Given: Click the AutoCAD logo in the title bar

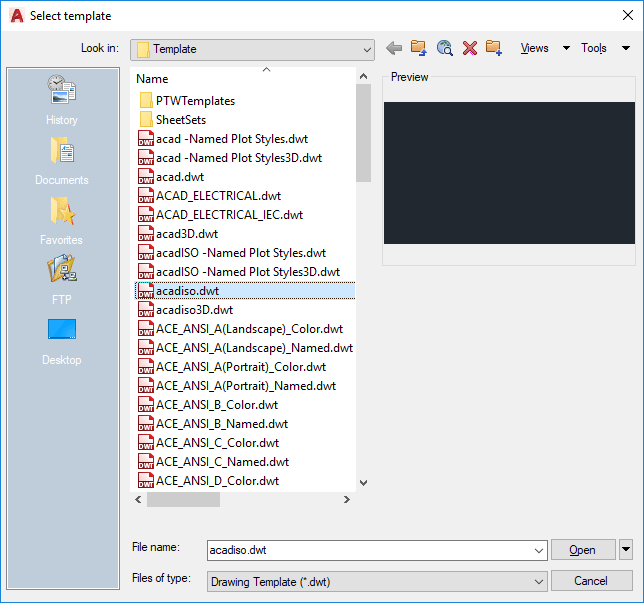Looking at the screenshot, I should coord(17,16).
